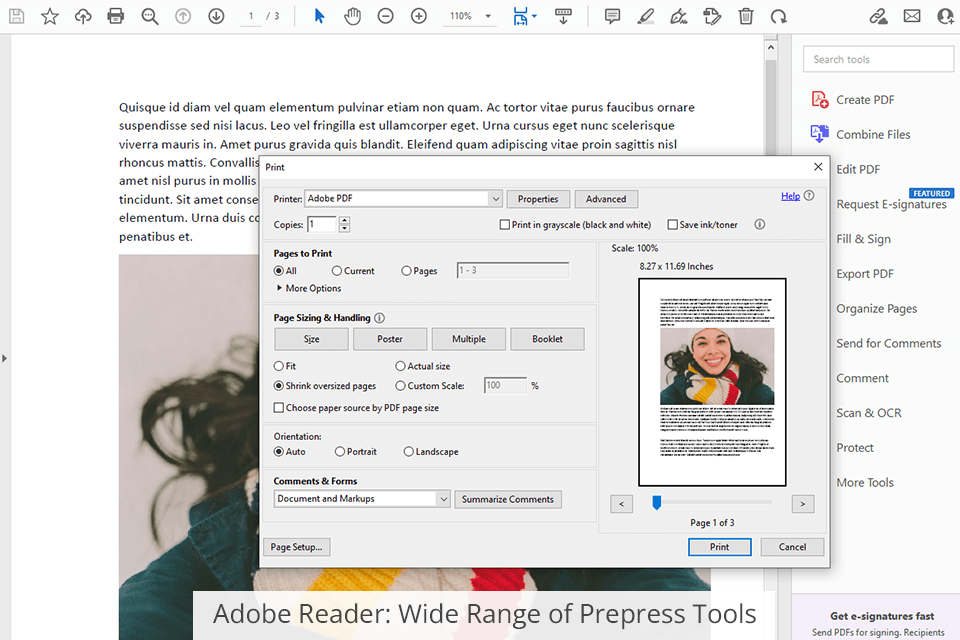Select Landscape orientation radio button

408,451
